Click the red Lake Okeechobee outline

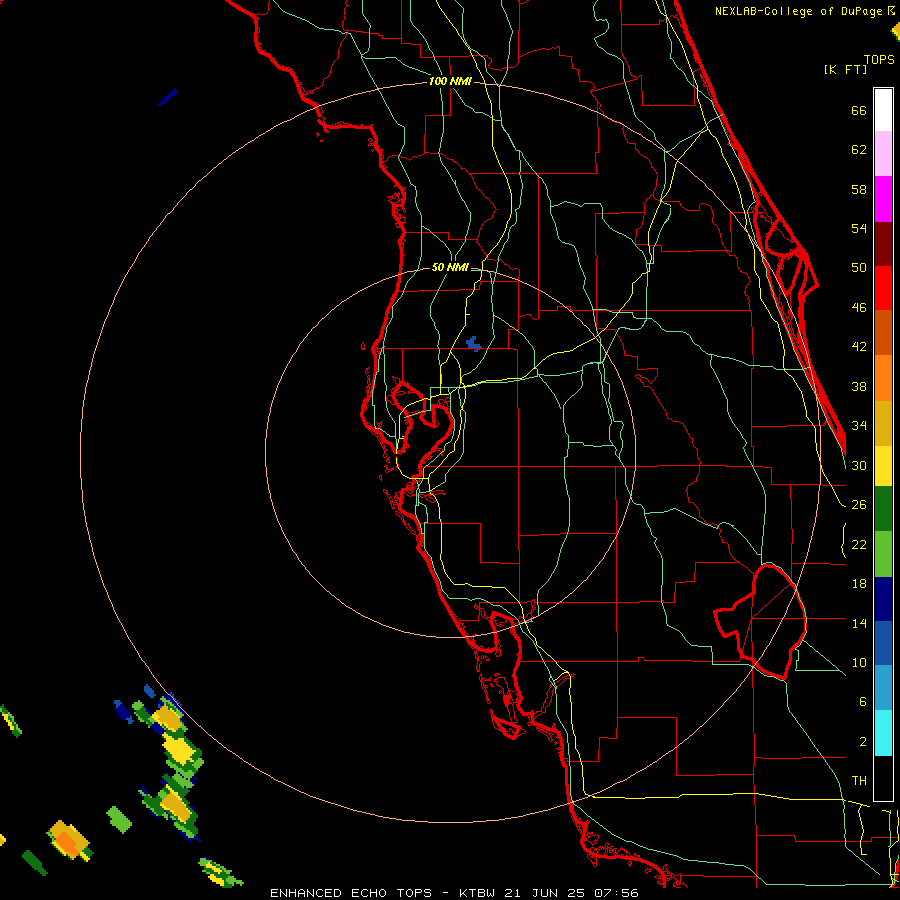pos(761,621)
